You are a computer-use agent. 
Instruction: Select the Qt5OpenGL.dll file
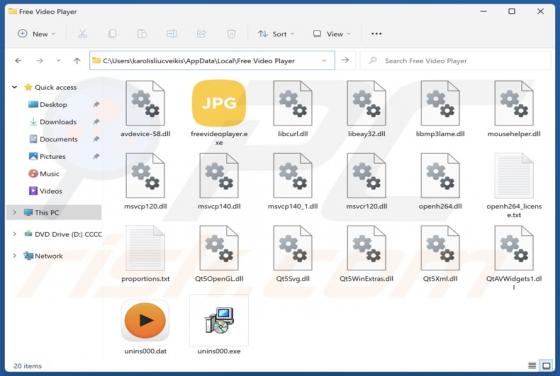[219, 254]
